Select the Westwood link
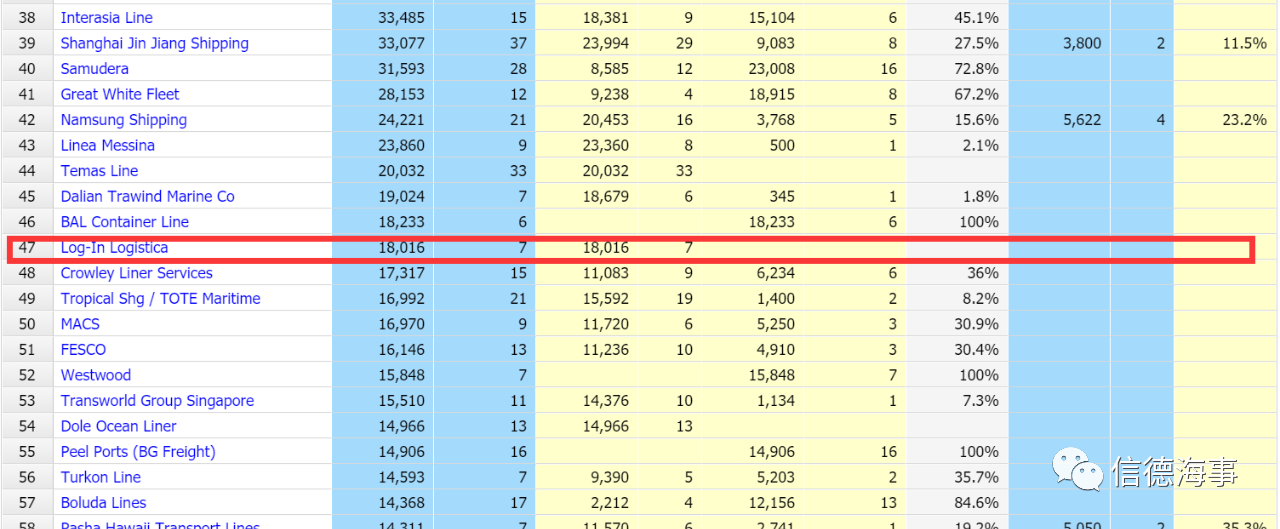This screenshot has width=1280, height=529. 96,375
